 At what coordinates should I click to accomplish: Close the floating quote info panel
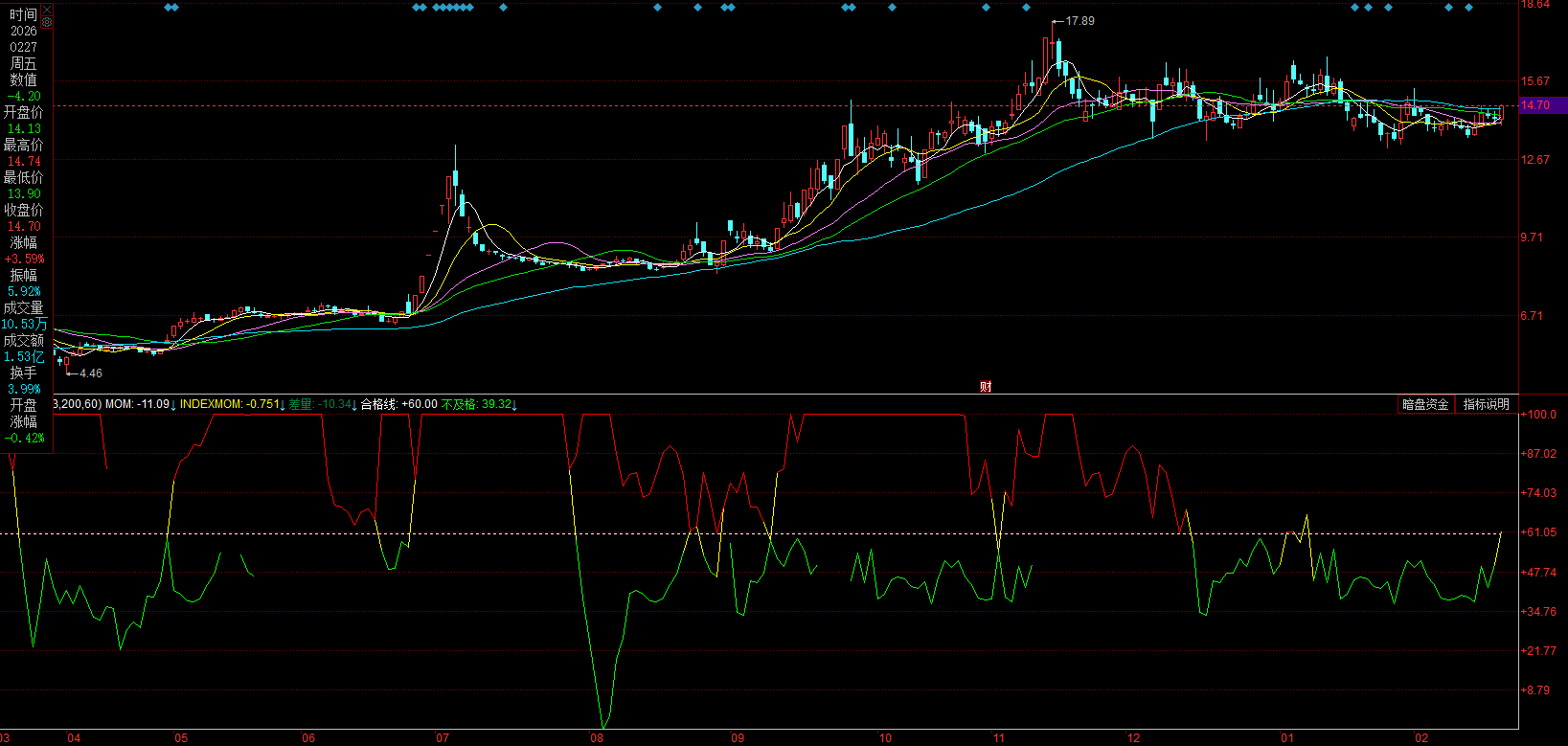[47, 10]
